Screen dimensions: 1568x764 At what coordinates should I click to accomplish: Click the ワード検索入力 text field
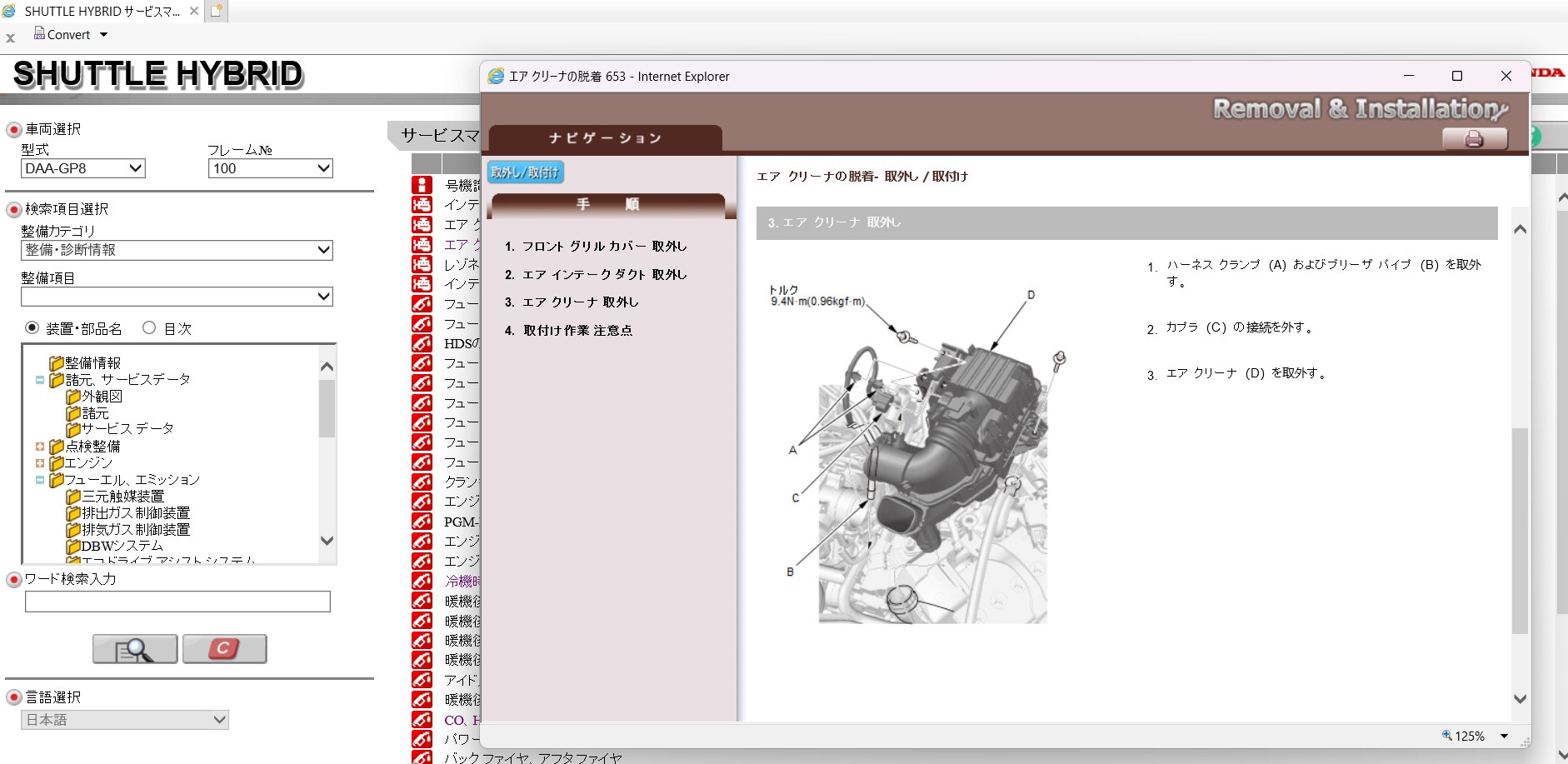click(177, 602)
